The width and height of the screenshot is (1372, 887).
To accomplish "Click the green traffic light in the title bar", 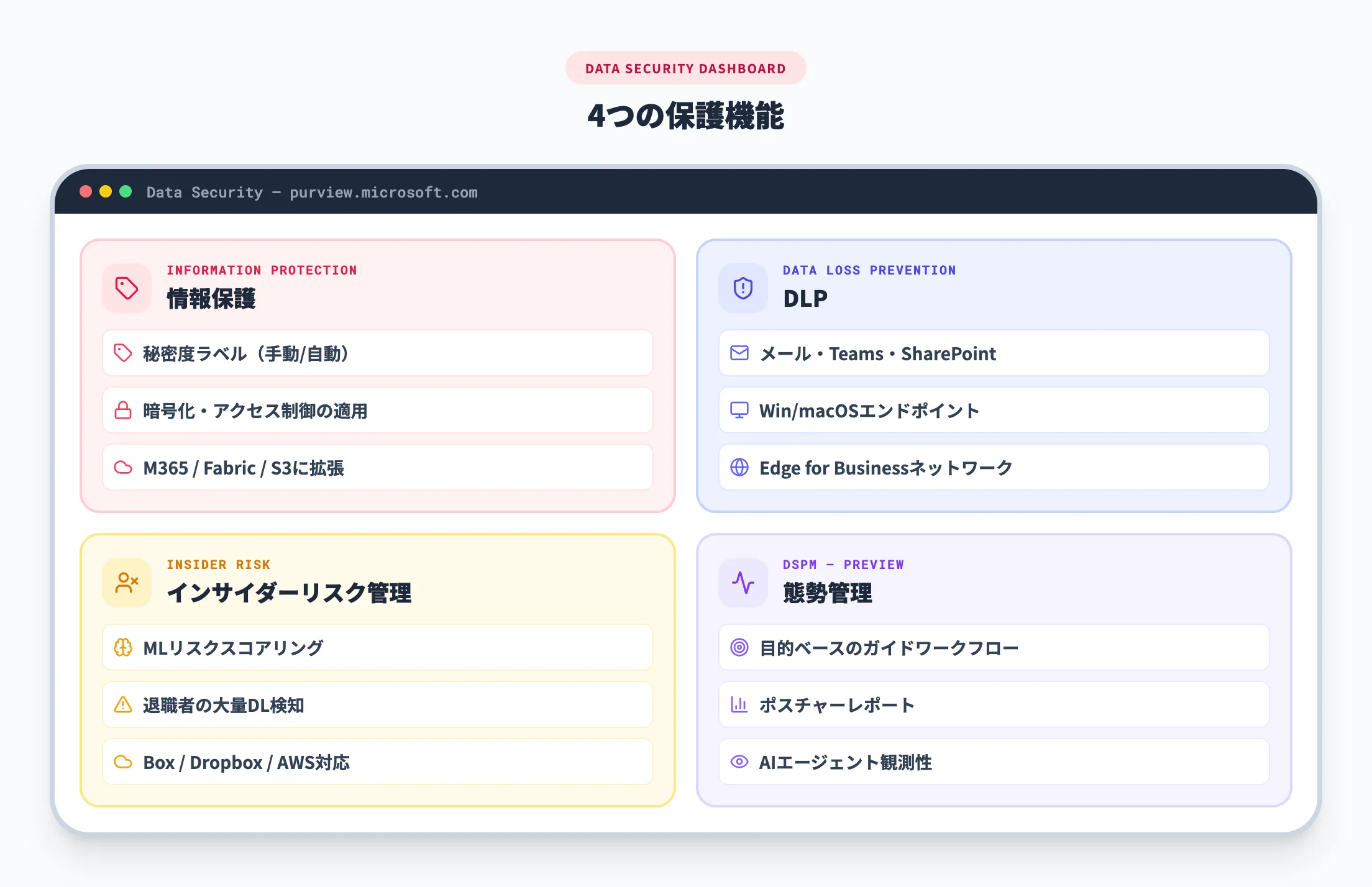I will [126, 193].
